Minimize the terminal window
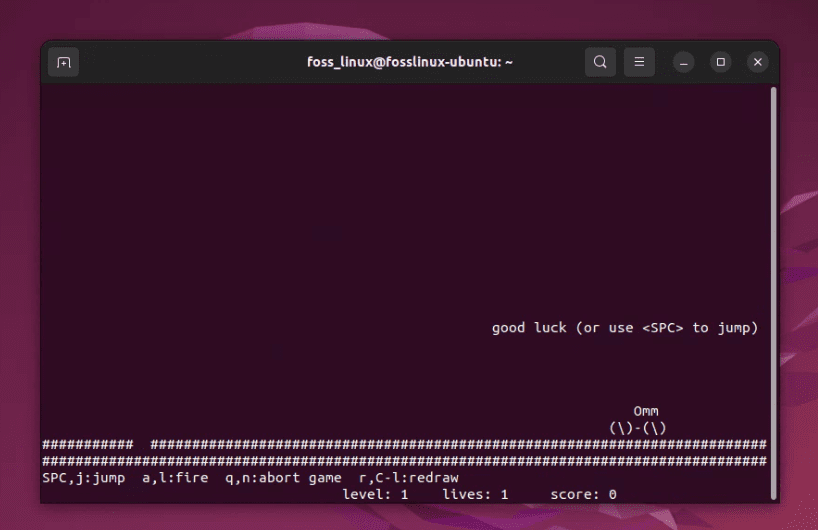 (x=683, y=63)
